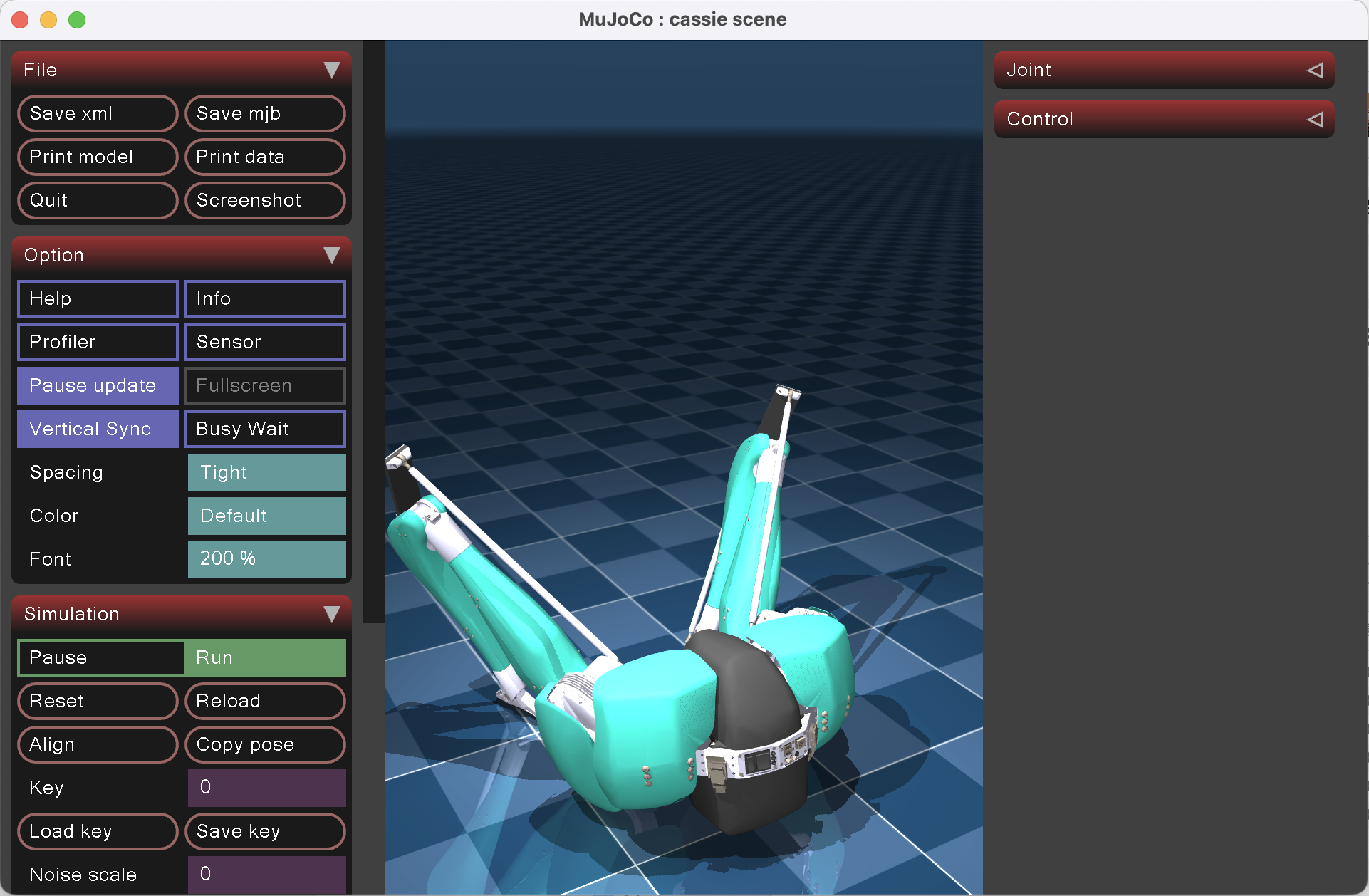Image resolution: width=1369 pixels, height=896 pixels.
Task: Click Print model button
Action: 98,157
